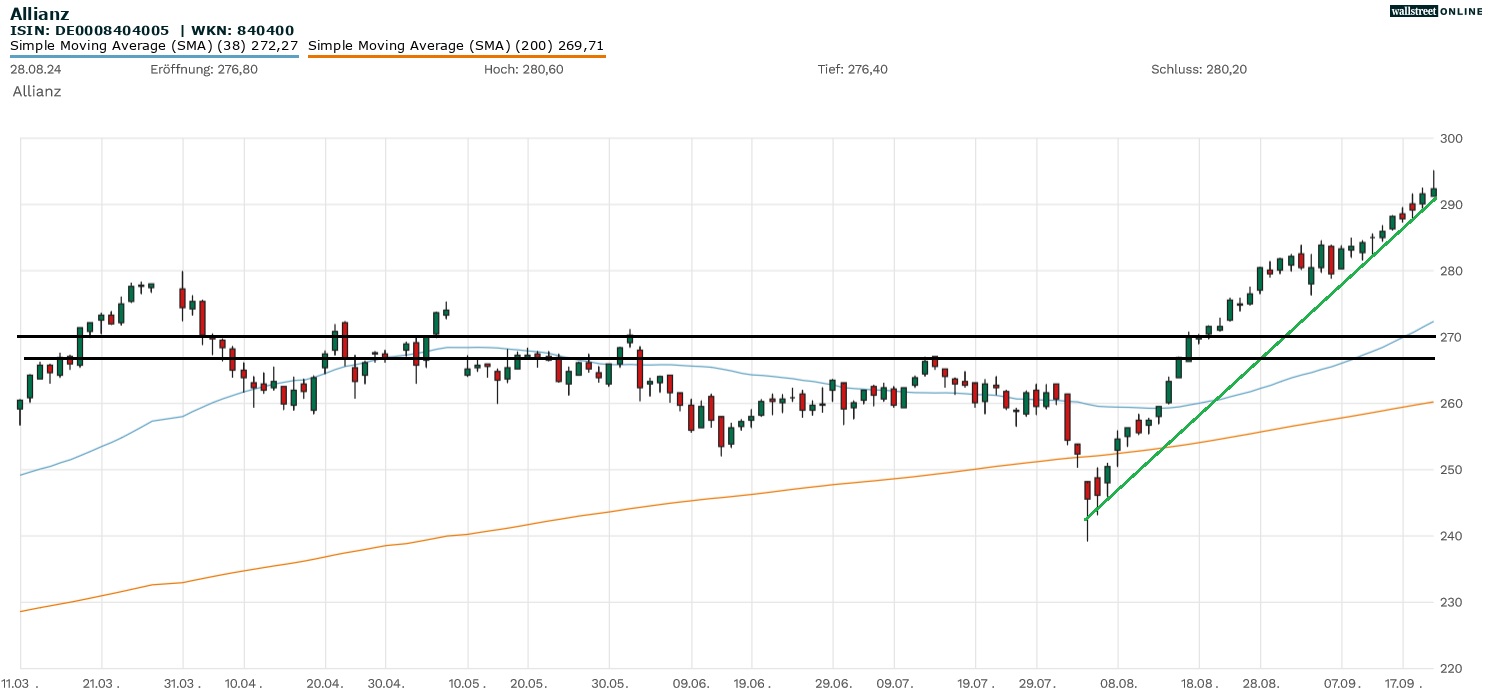Click the ISIN DE0008404005 text
Viewport: 1490px width, 689px height.
(x=90, y=31)
